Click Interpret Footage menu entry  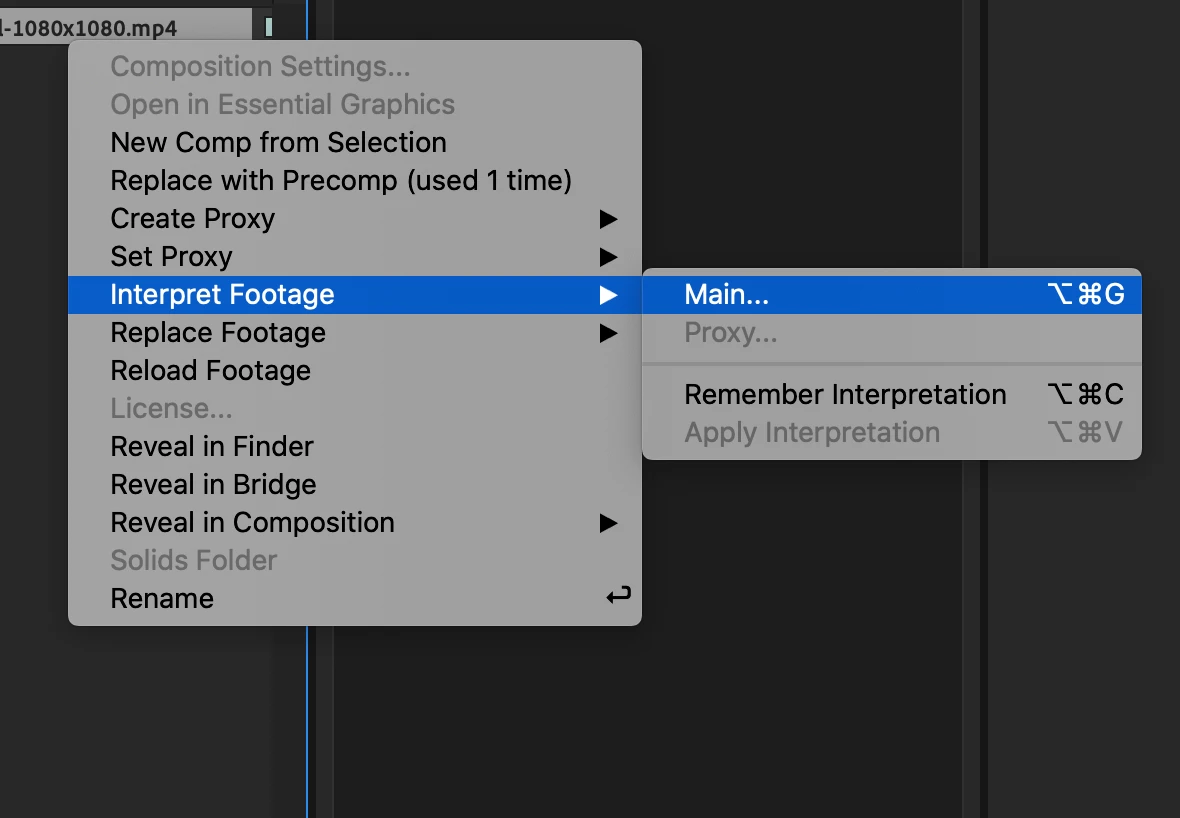point(222,295)
